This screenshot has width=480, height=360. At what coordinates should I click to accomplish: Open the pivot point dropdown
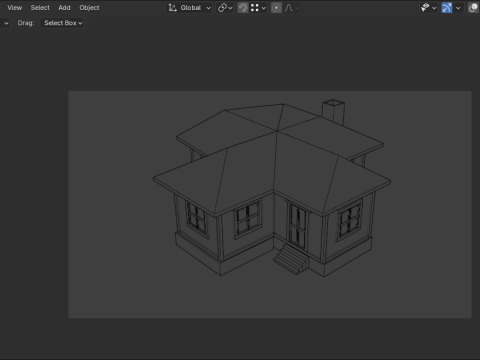point(225,8)
